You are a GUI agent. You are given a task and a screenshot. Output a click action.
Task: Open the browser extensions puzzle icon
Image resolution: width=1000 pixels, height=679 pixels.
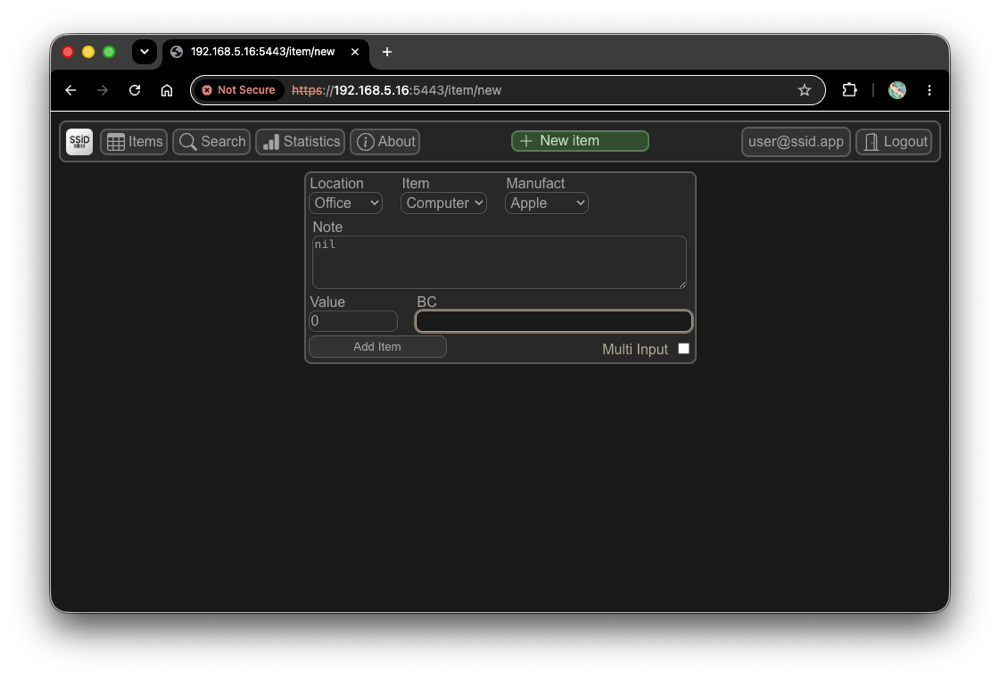coord(849,90)
